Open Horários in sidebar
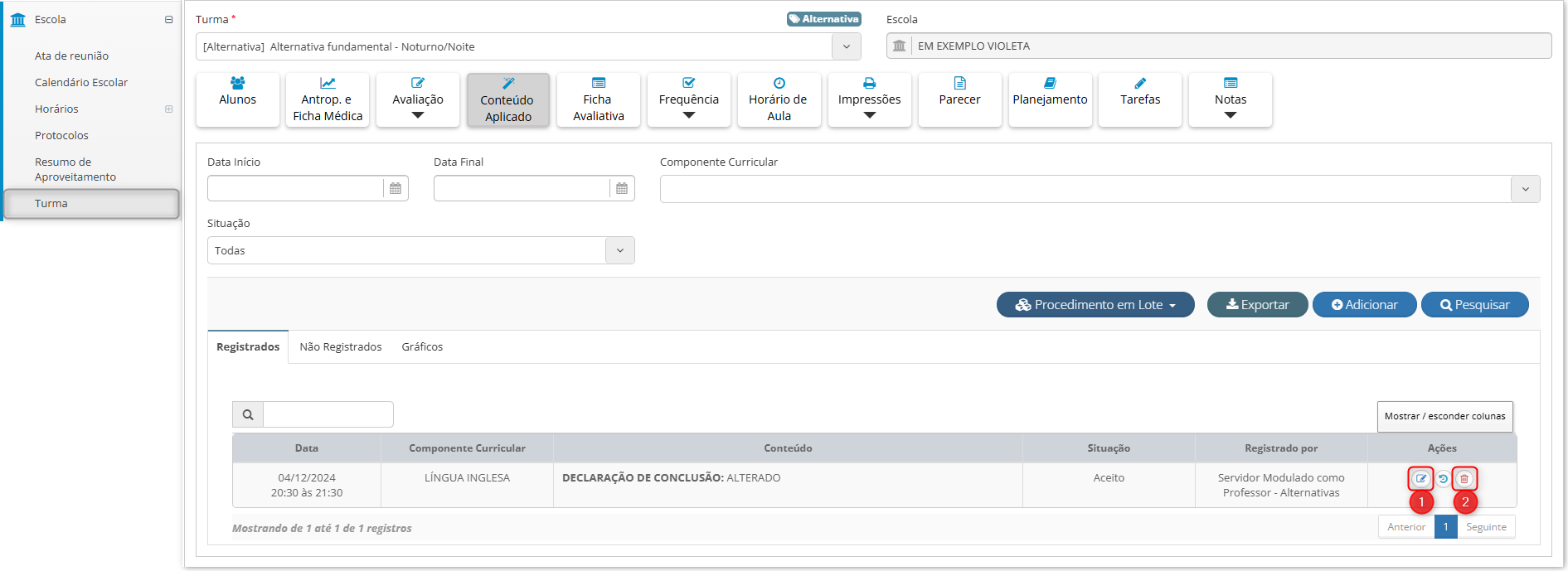The height and width of the screenshot is (571, 1568). (x=56, y=109)
